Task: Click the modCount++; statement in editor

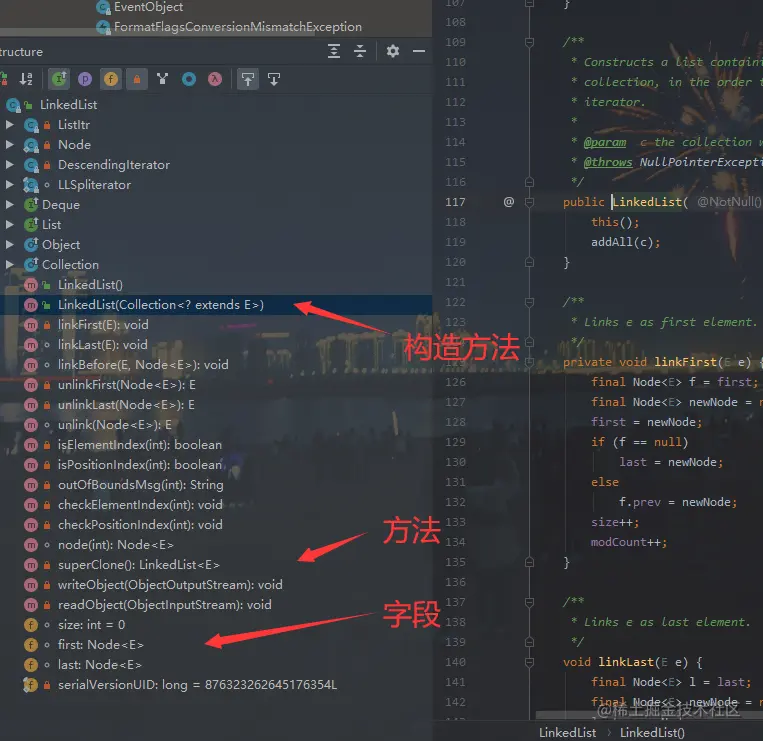Action: tap(629, 542)
